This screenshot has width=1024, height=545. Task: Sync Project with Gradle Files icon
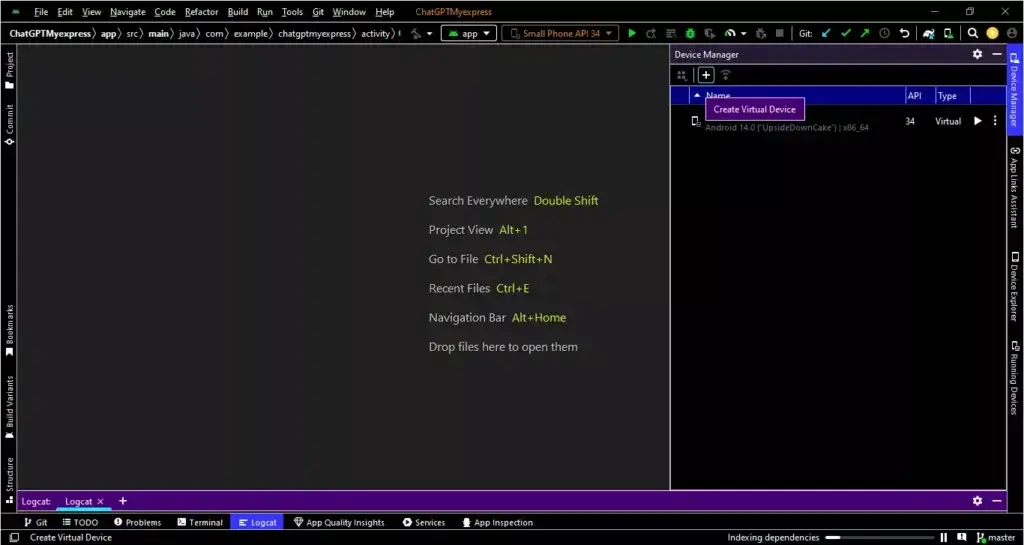click(929, 33)
